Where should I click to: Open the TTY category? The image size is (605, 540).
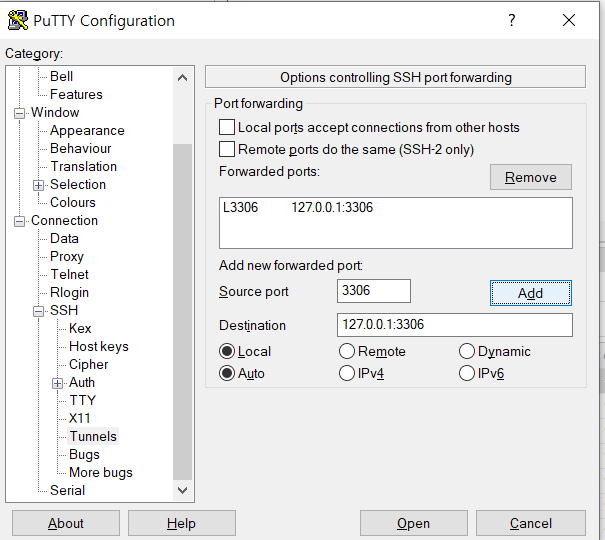tap(83, 400)
